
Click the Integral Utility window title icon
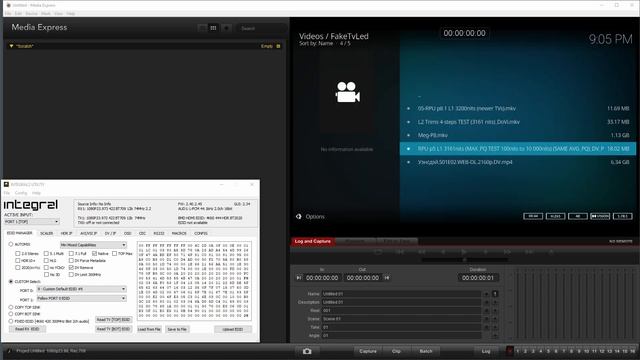pos(6,184)
